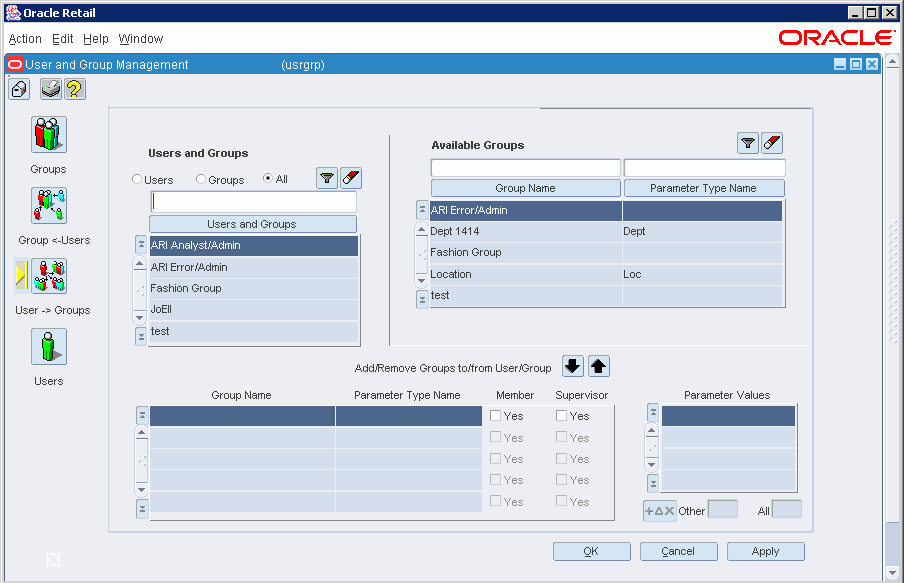The height and width of the screenshot is (583, 904).
Task: Click the print icon in toolbar
Action: [x=51, y=89]
